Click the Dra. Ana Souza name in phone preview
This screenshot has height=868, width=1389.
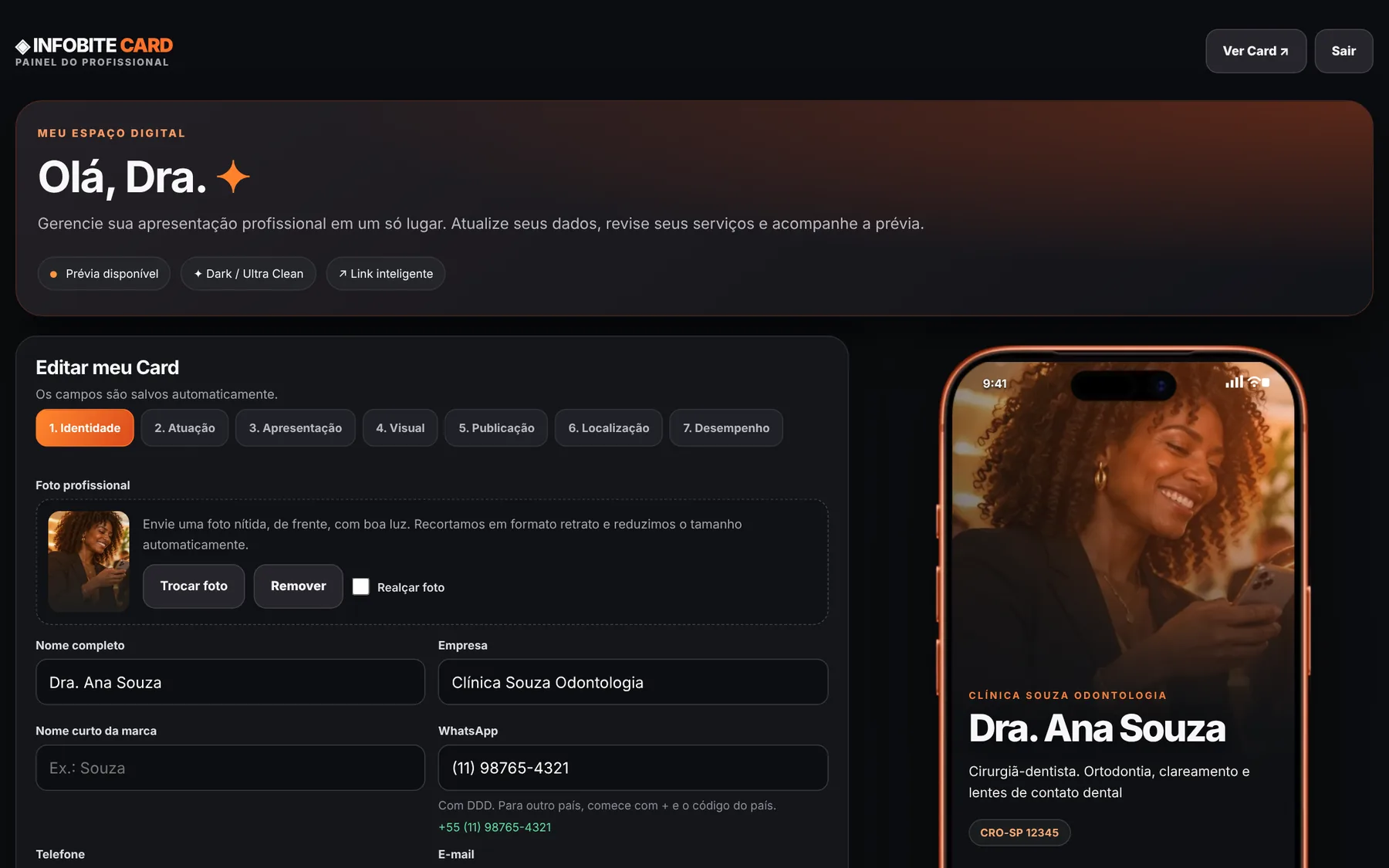(1097, 728)
